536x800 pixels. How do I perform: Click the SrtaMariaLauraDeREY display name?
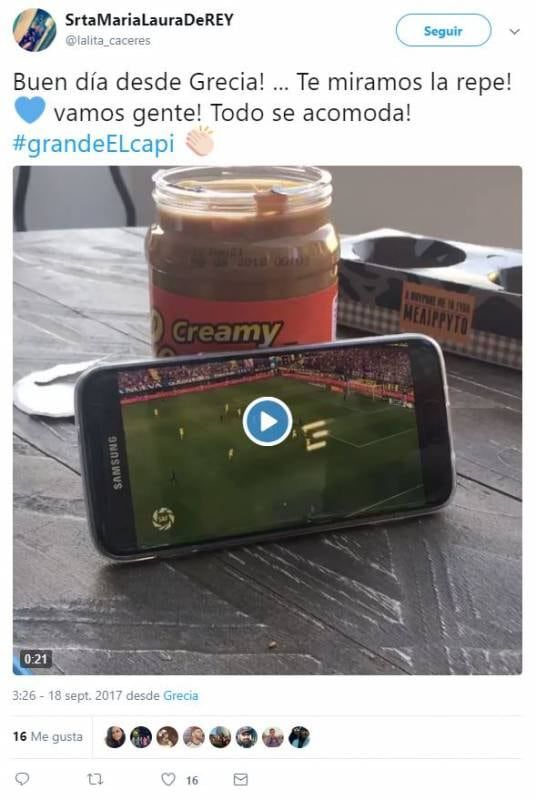click(x=149, y=20)
